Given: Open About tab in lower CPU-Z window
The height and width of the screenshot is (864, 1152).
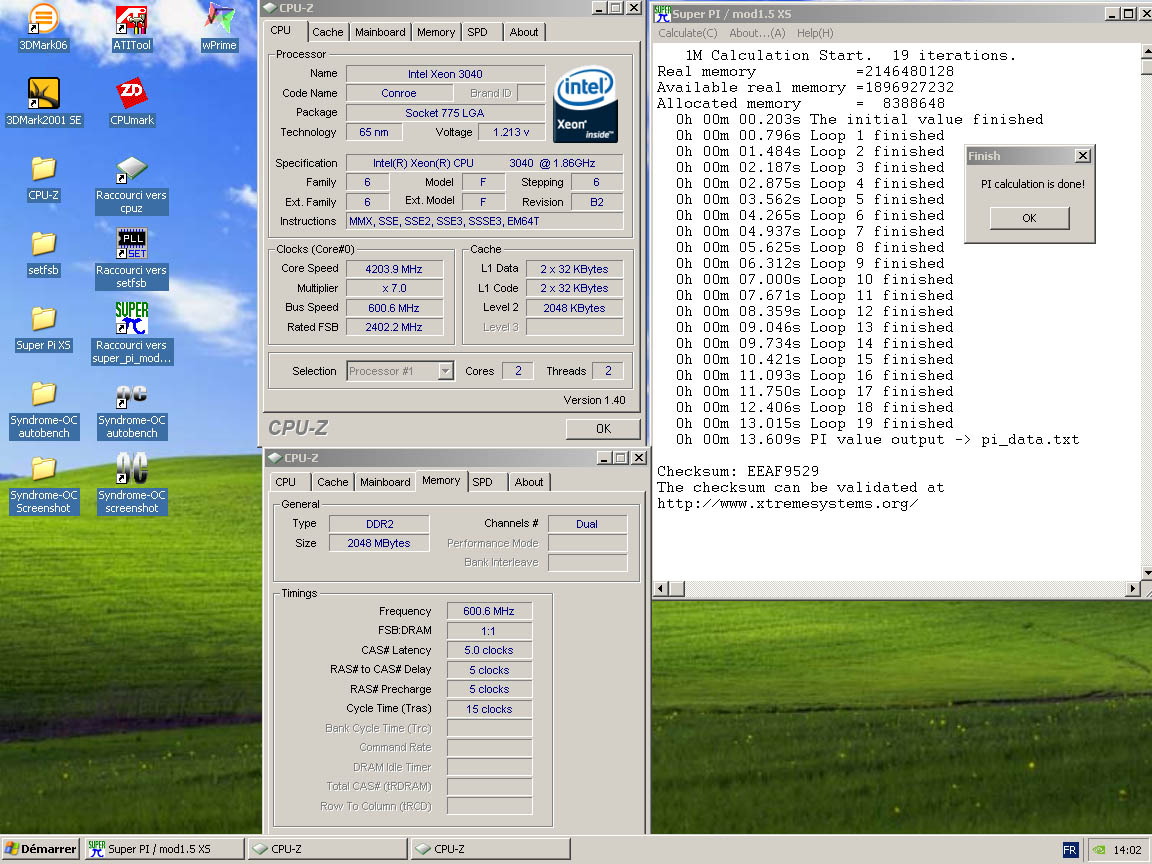Looking at the screenshot, I should tap(529, 482).
